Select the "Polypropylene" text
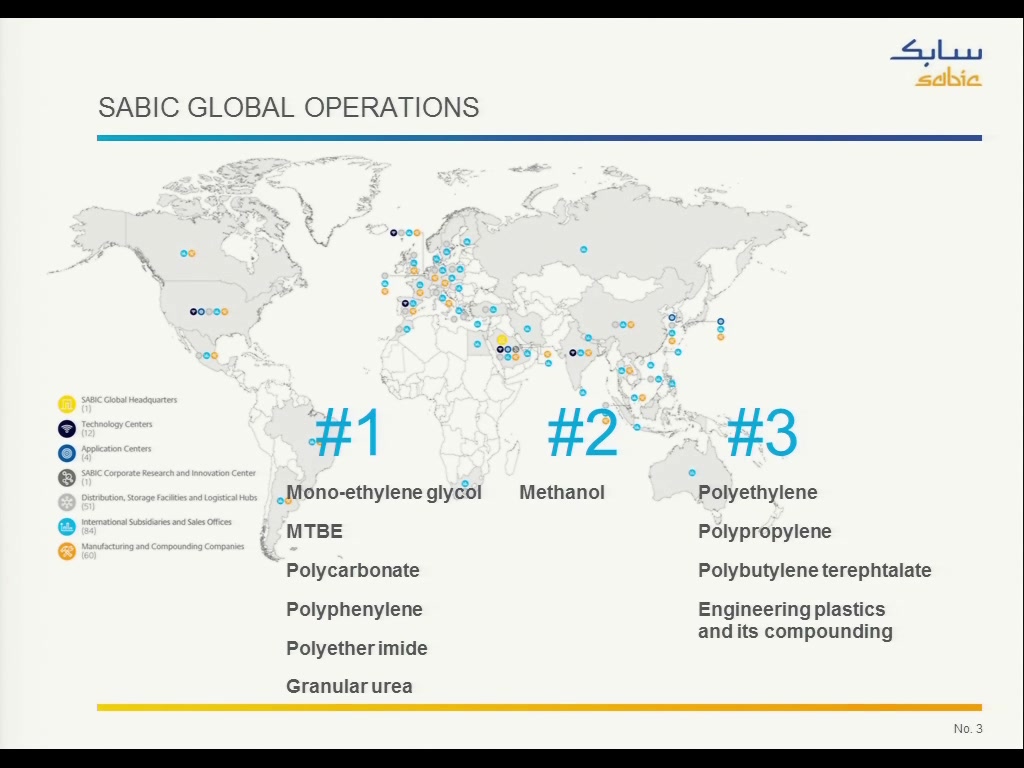 click(765, 532)
